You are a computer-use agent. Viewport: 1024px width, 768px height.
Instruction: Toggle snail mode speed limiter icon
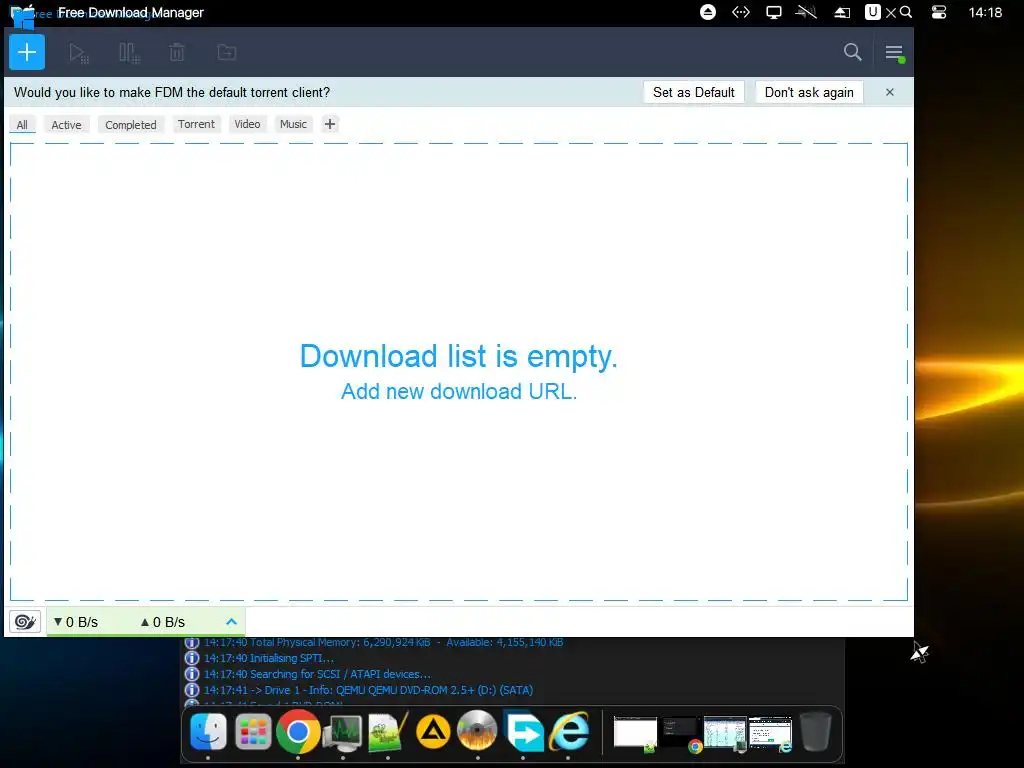pyautogui.click(x=25, y=622)
